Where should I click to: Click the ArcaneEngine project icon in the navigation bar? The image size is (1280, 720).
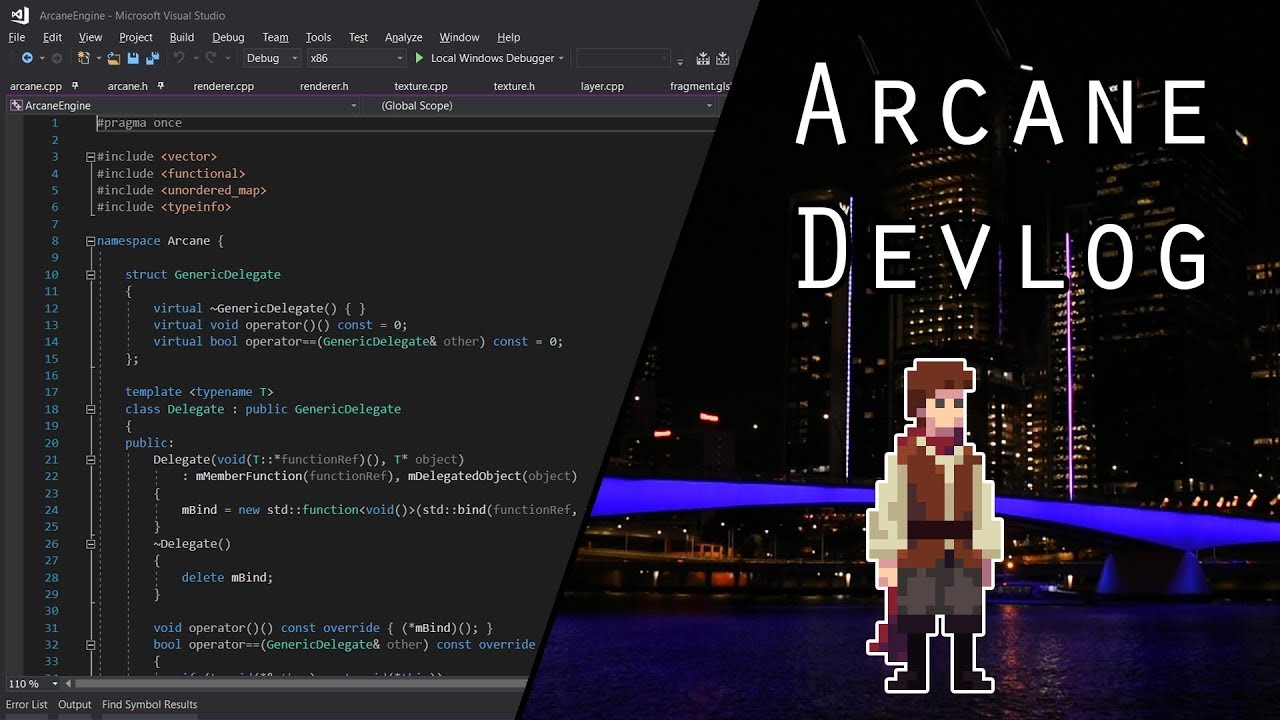[16, 105]
